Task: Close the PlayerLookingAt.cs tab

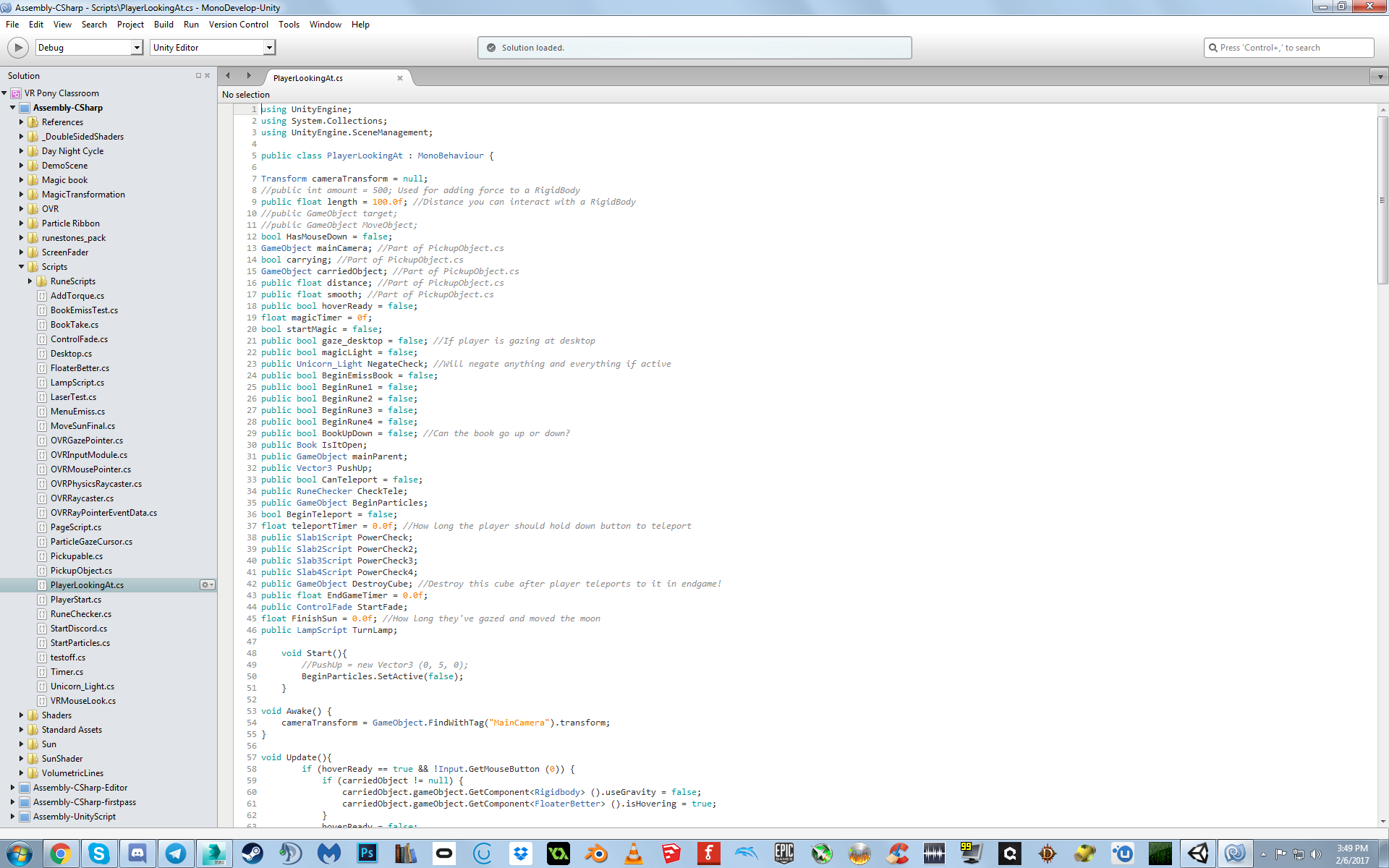Action: (x=399, y=78)
